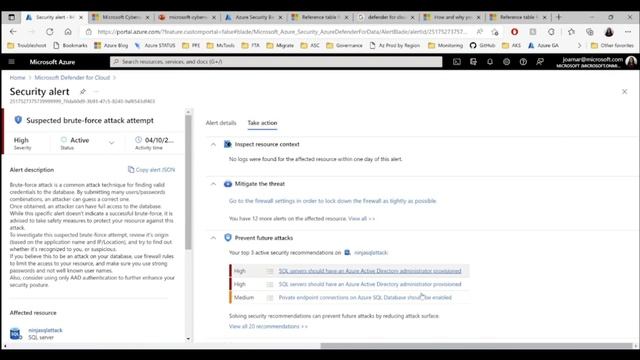Go to the firewall settings link
640x360 pixels.
tap(333, 201)
